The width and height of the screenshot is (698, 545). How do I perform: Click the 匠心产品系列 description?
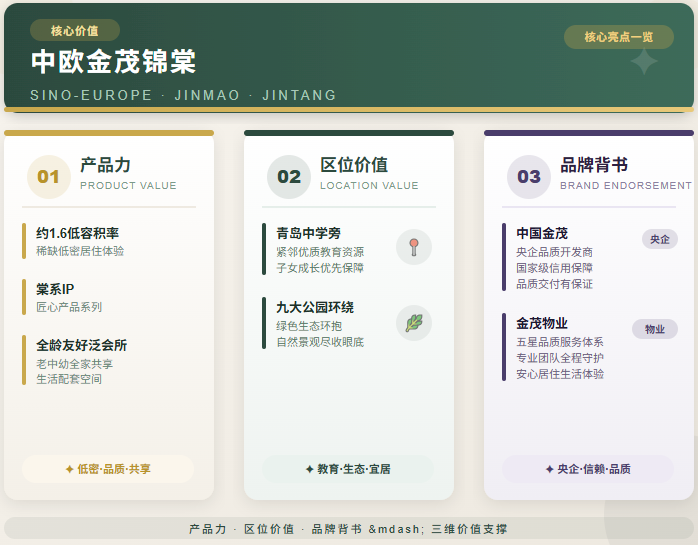click(x=69, y=307)
